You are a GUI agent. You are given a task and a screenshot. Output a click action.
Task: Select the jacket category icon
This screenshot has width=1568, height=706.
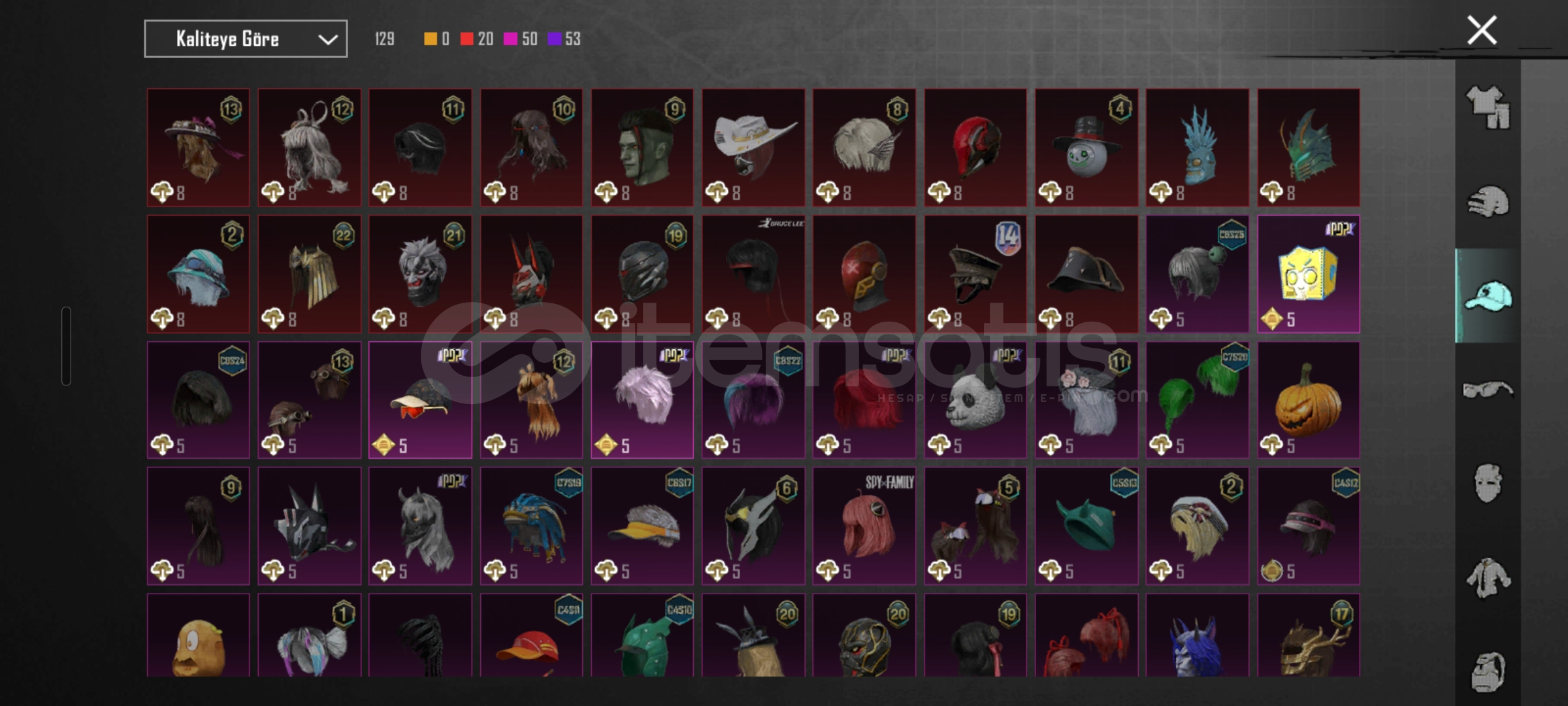click(1488, 578)
